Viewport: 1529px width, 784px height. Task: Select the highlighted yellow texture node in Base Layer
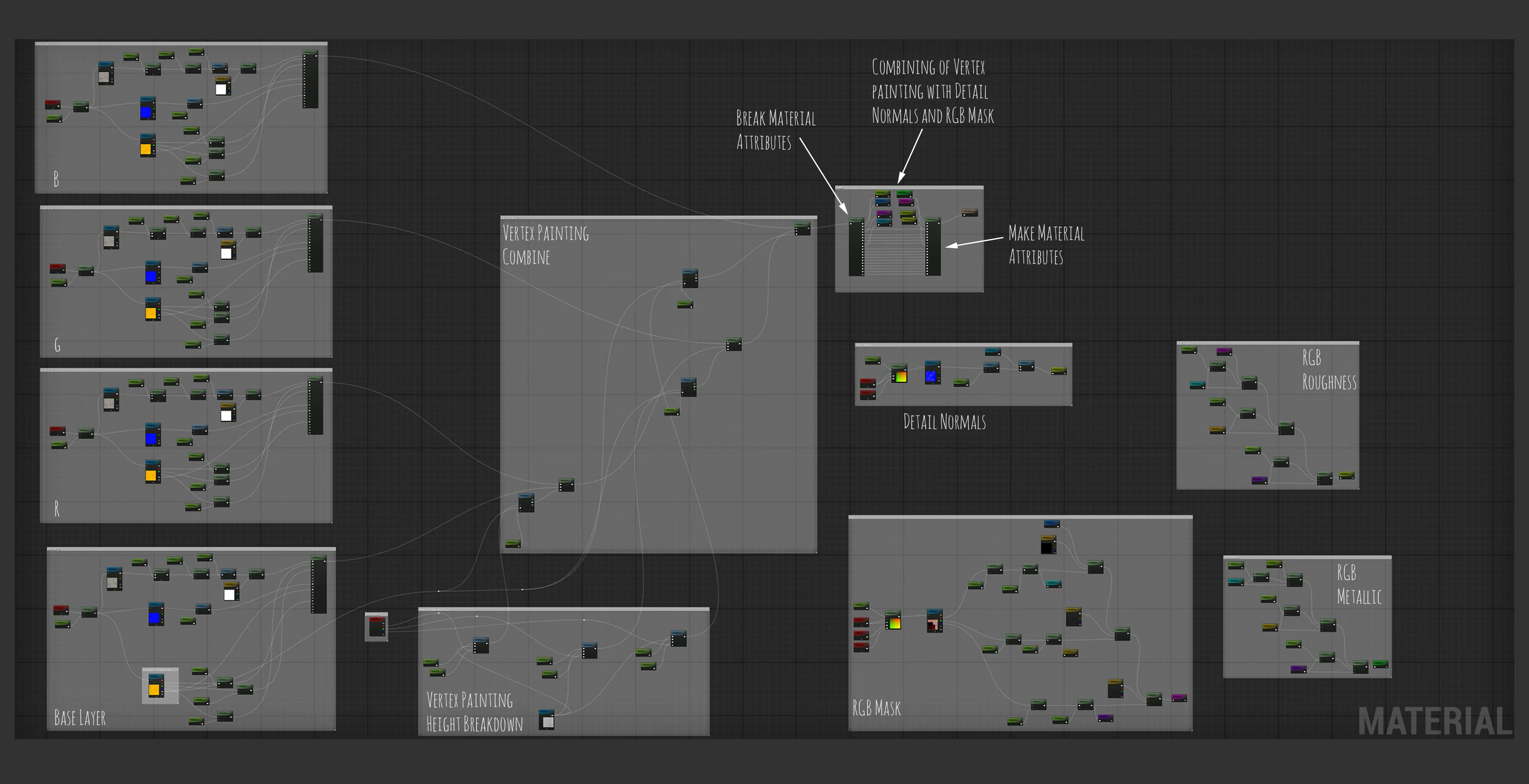[x=156, y=686]
